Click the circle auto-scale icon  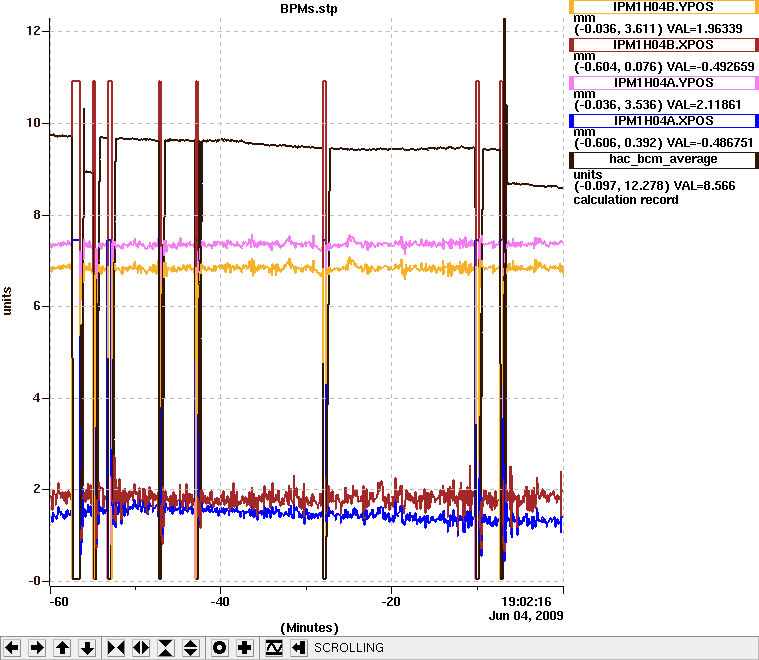[x=219, y=647]
